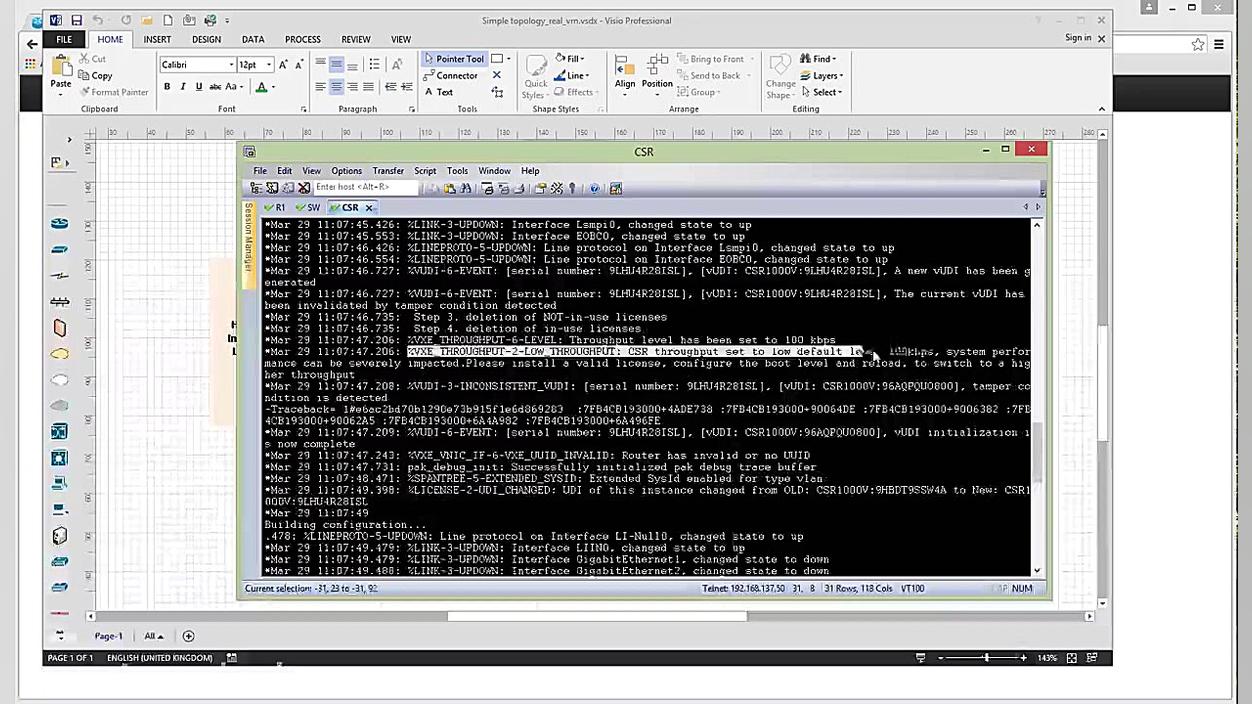
Task: Click the All pages button
Action: coord(153,636)
